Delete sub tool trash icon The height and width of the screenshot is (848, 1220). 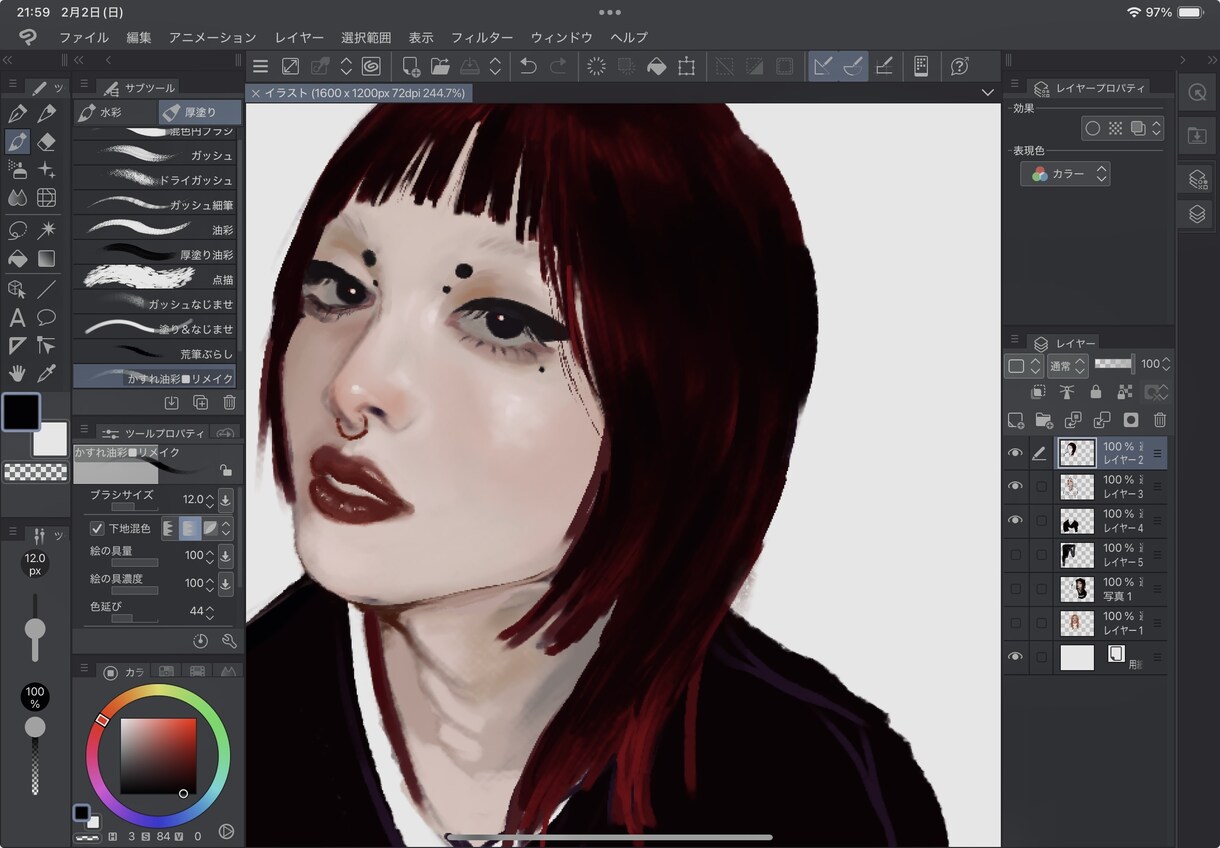(229, 402)
